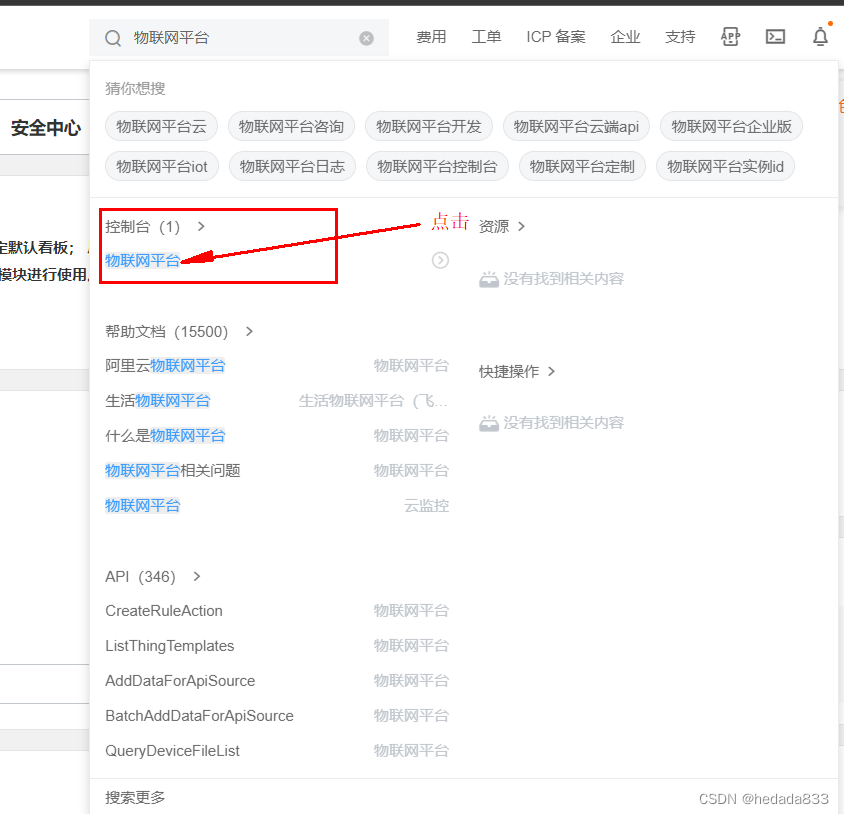Click the circled arrow beside 物联网平台 console
This screenshot has height=814, width=844.
(x=440, y=261)
